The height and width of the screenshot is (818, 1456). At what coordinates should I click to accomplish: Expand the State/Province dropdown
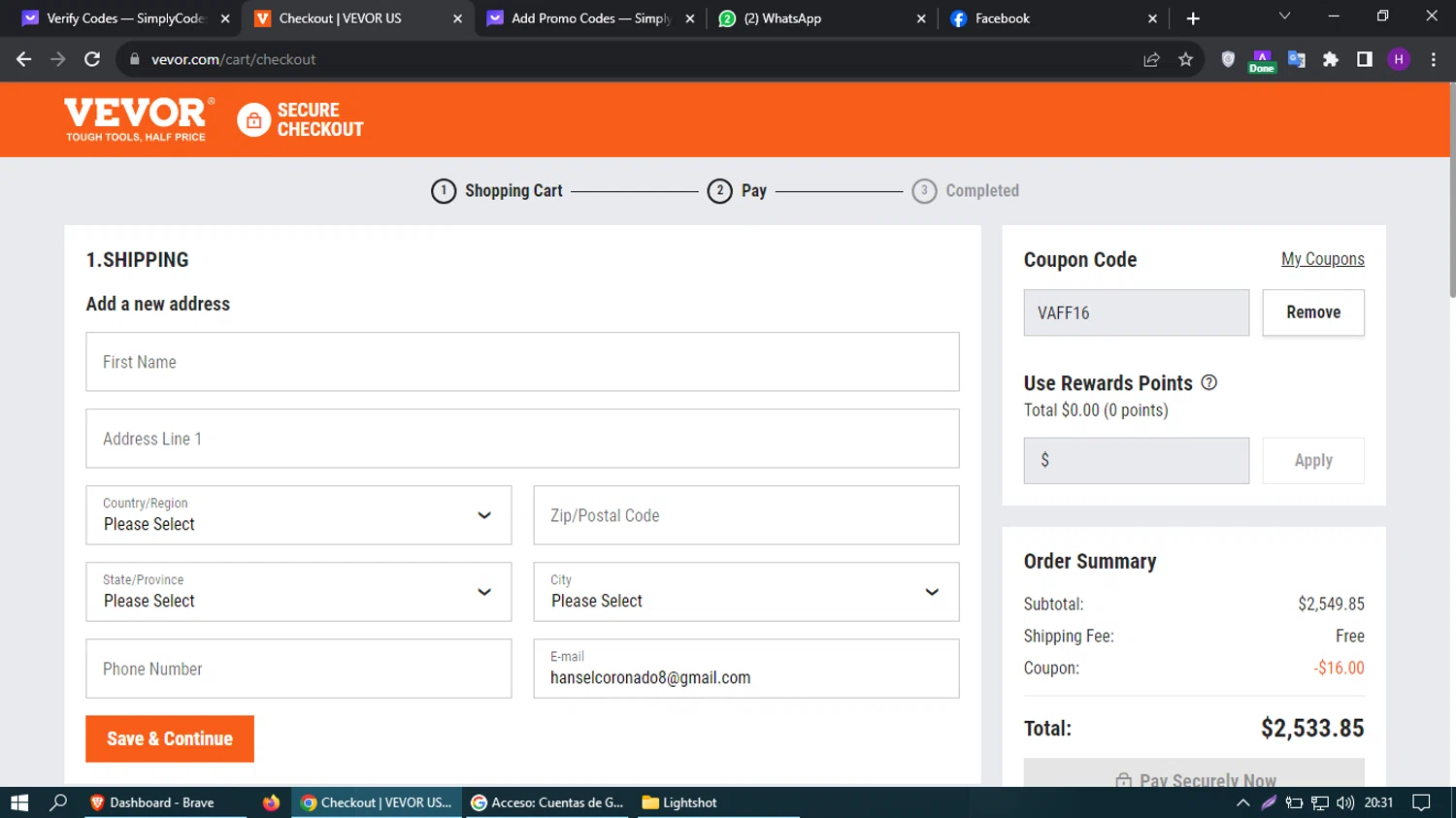[299, 592]
